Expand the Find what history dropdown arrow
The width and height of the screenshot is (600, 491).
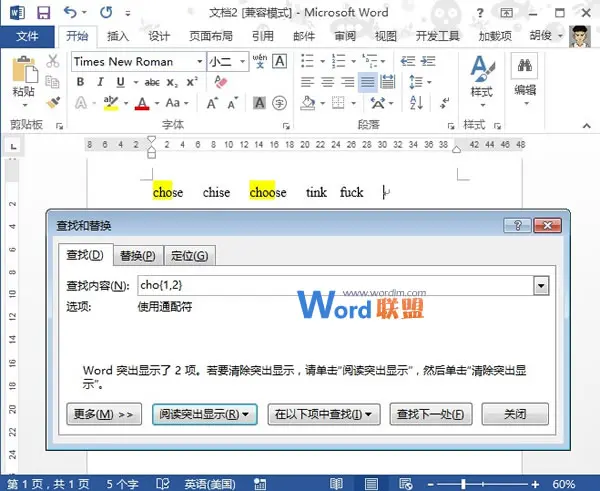click(x=541, y=286)
